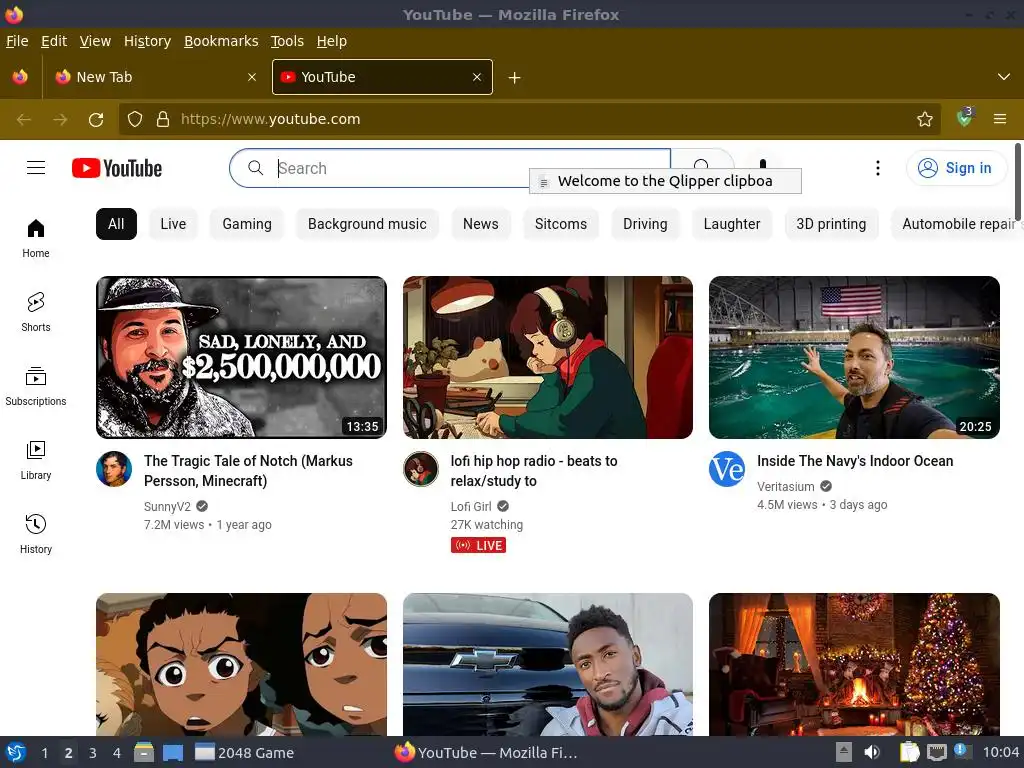1024x768 pixels.
Task: Select the Gaming filter chip
Action: coord(247,224)
